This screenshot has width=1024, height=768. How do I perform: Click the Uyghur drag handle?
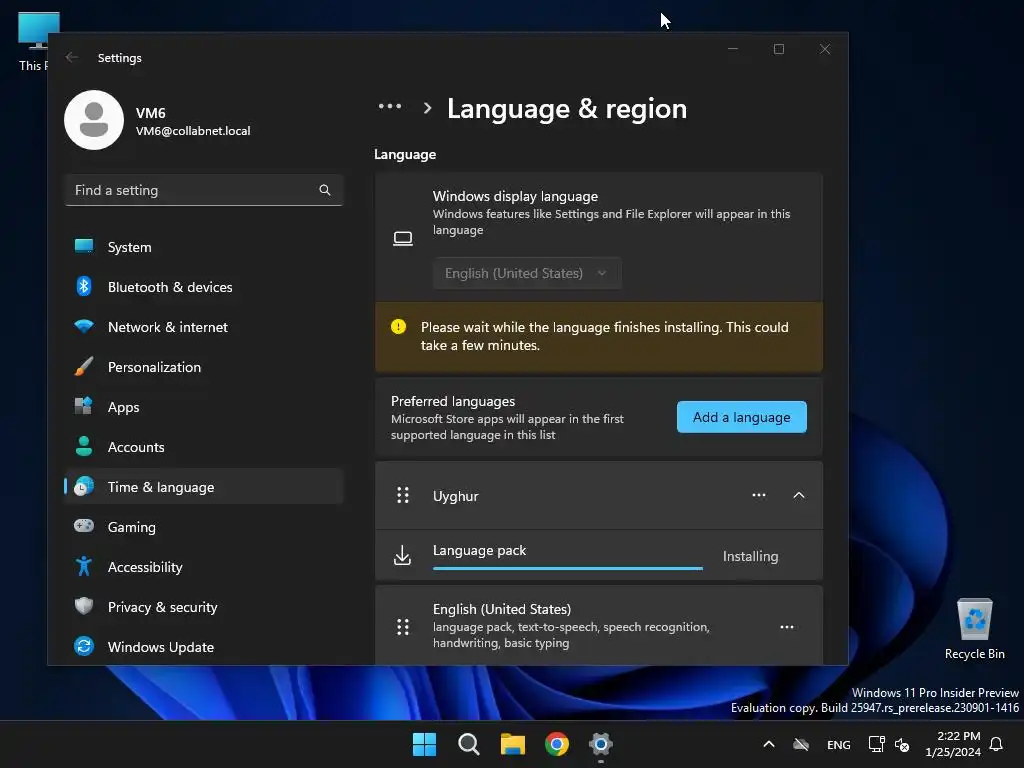tap(403, 495)
